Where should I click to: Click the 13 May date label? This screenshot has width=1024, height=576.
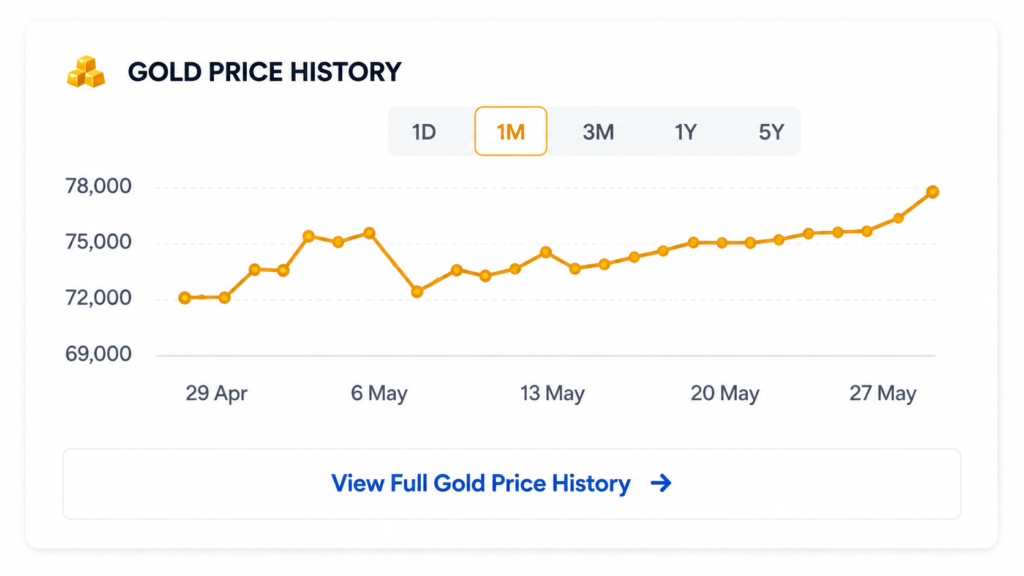[x=552, y=393]
